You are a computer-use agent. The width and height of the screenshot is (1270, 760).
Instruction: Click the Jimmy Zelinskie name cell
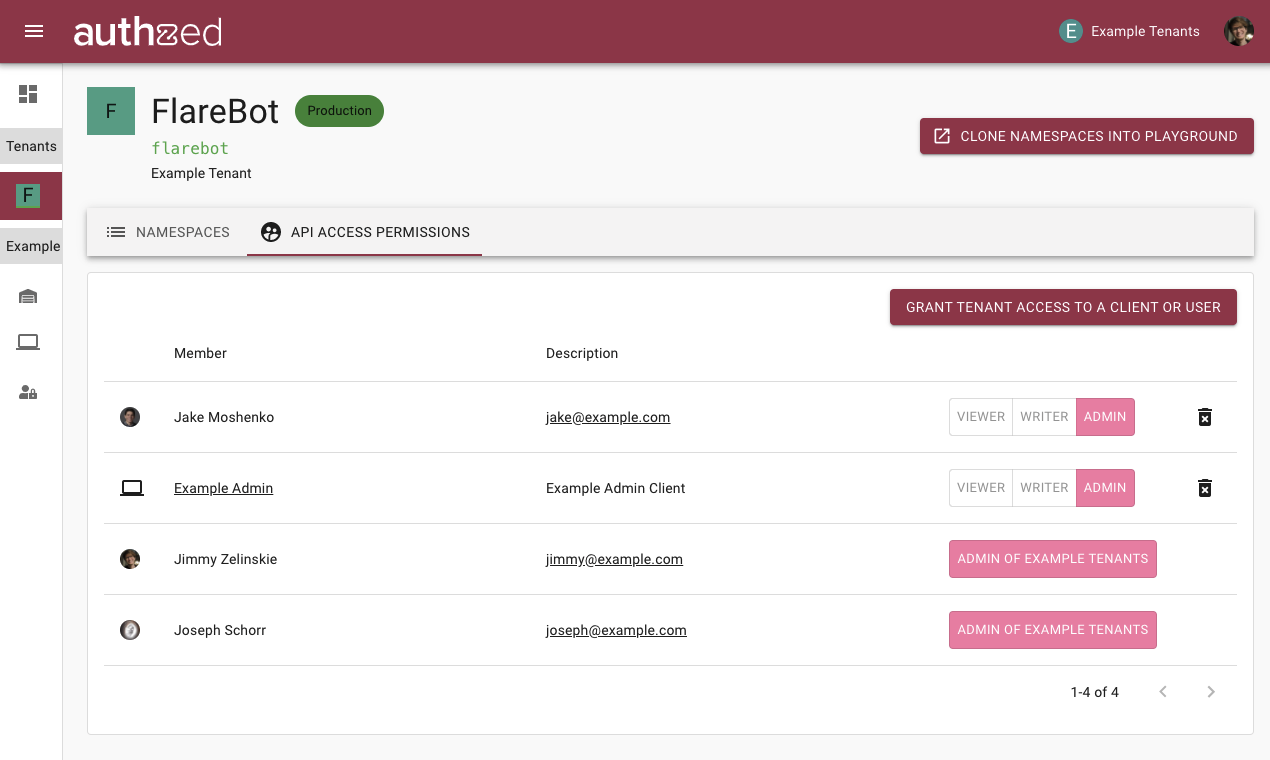(x=225, y=559)
